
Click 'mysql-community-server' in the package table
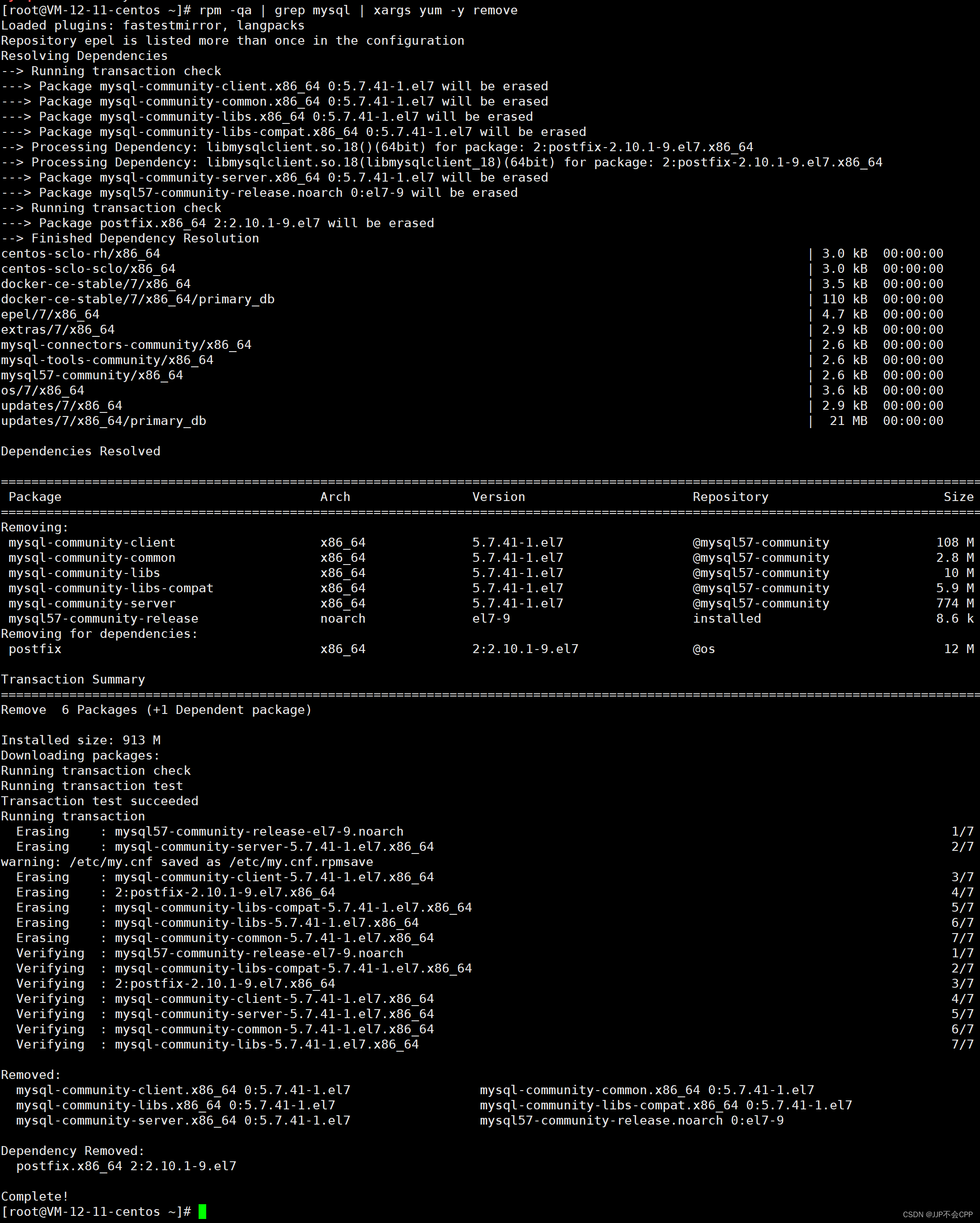(x=92, y=603)
